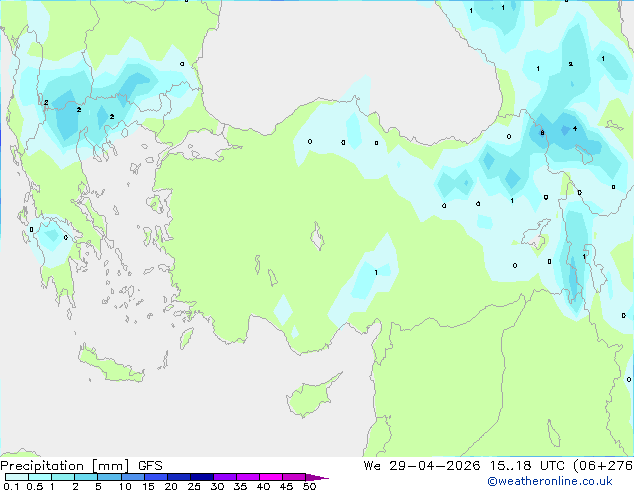Click the over-50 mm arrow tip of the legend
634x490 pixels.
click(317, 477)
